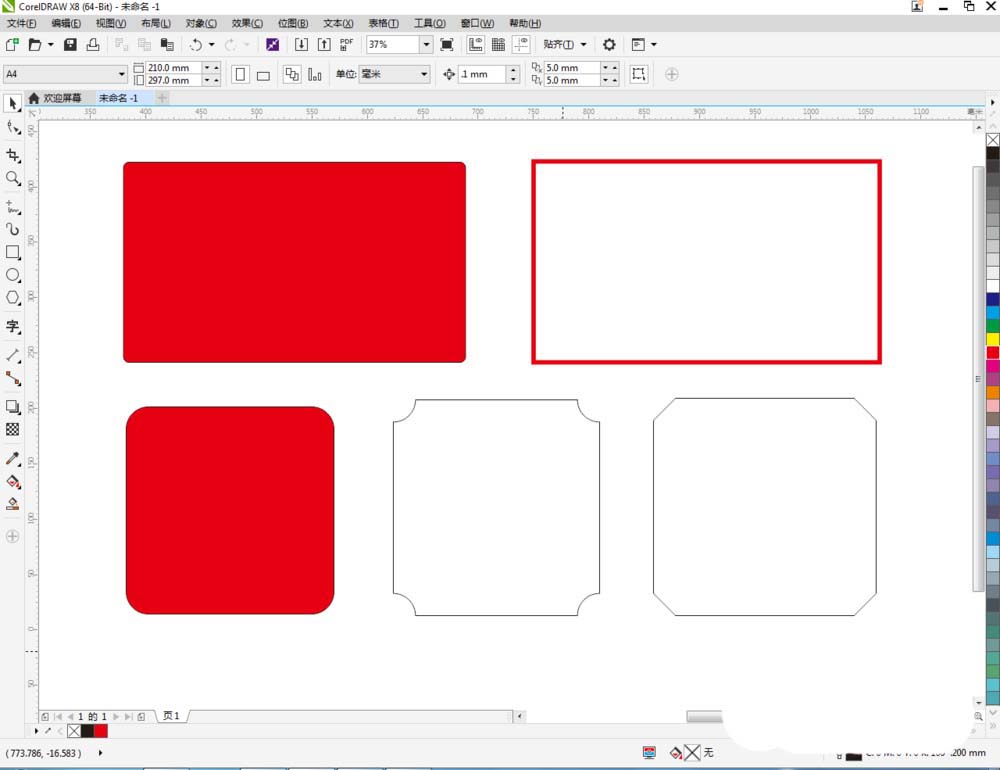
Task: Select the Freehand tool
Action: pyautogui.click(x=13, y=207)
